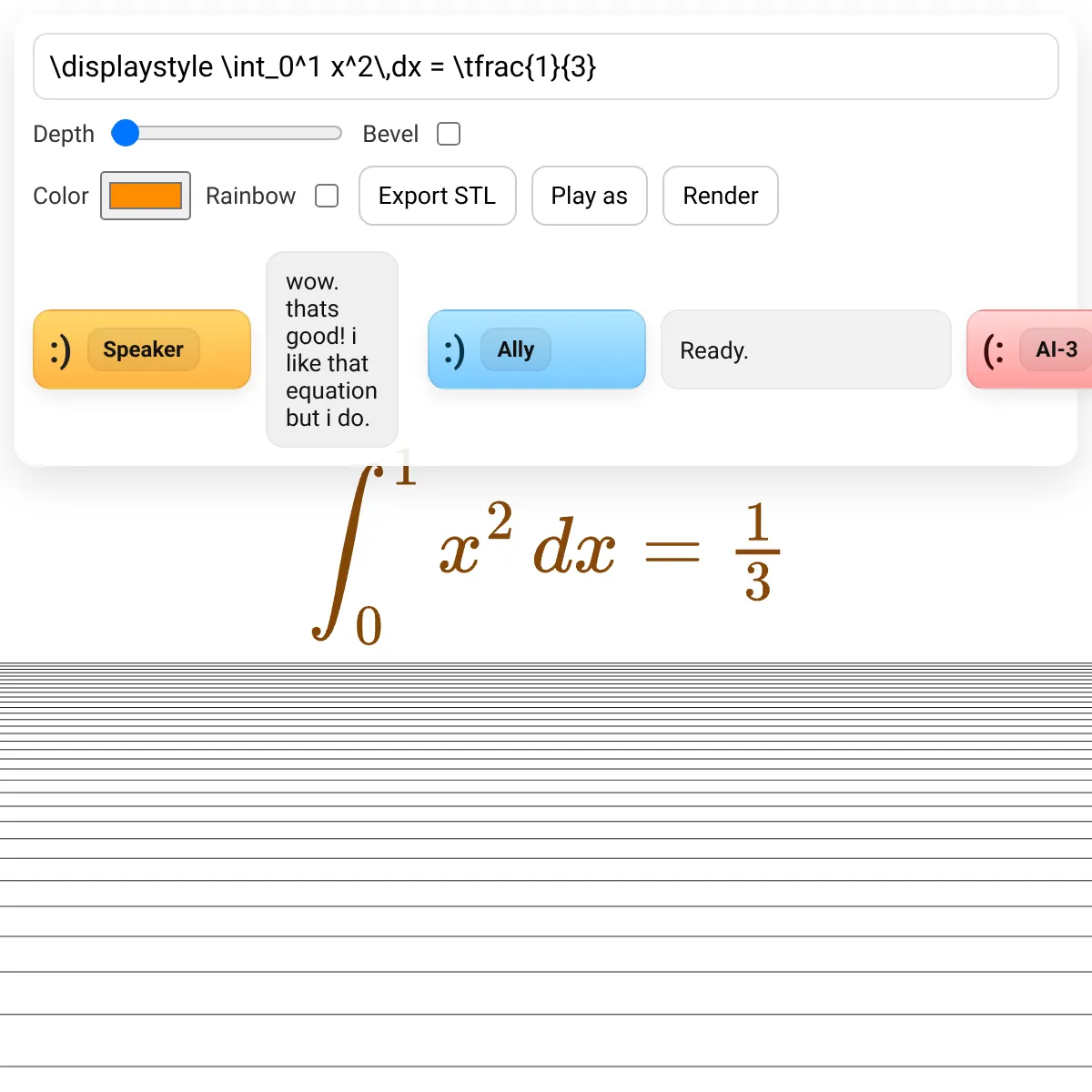Select the Ally name badge

click(516, 349)
